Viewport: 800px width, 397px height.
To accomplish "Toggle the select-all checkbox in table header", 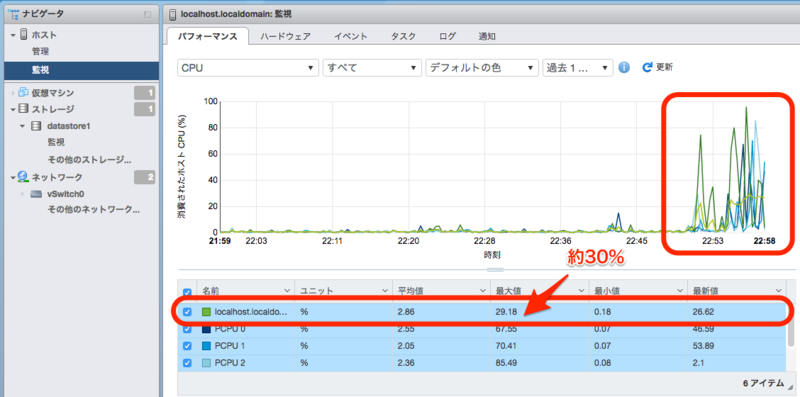I will (187, 292).
